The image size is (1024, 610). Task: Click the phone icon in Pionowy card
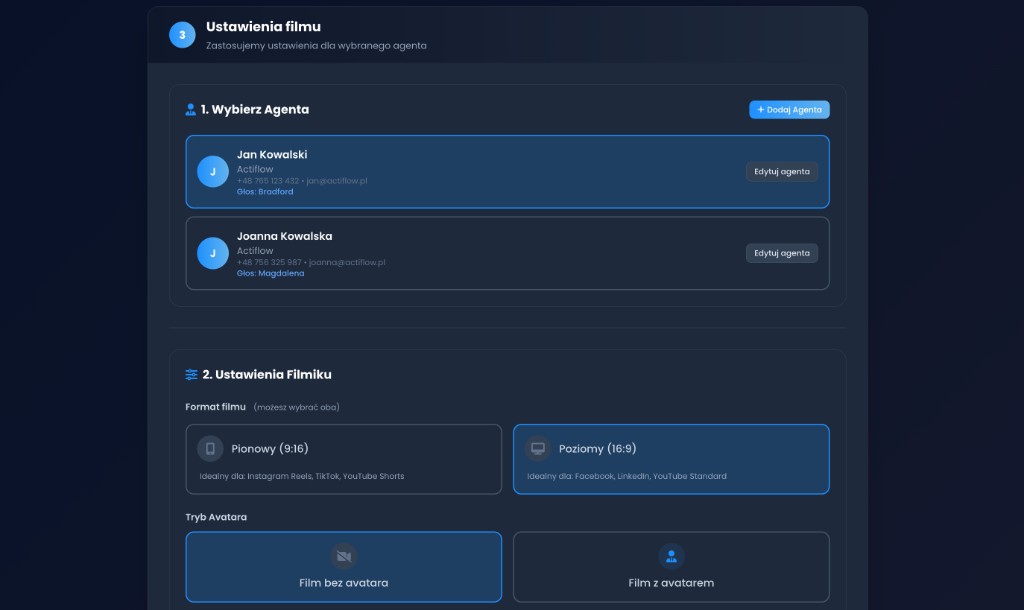click(210, 449)
